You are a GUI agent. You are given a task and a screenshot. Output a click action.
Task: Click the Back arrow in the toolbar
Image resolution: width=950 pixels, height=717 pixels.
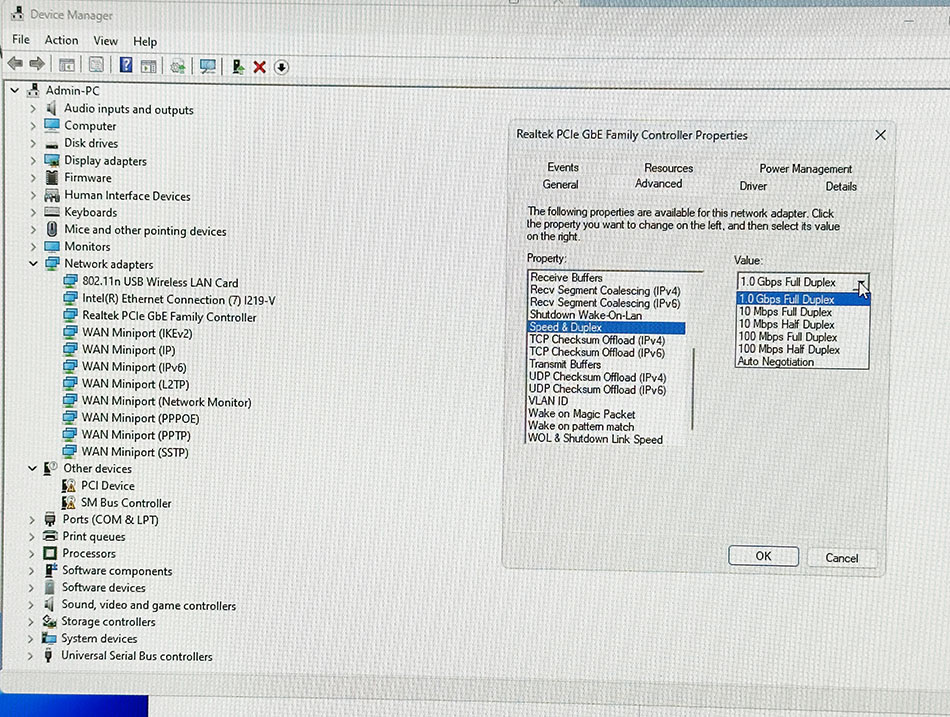16,64
